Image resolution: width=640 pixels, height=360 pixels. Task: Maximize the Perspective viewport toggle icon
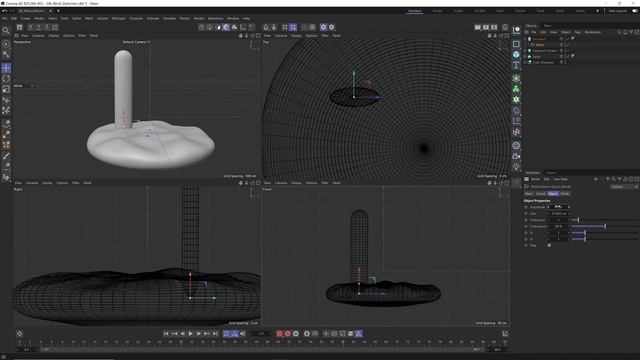[x=258, y=36]
